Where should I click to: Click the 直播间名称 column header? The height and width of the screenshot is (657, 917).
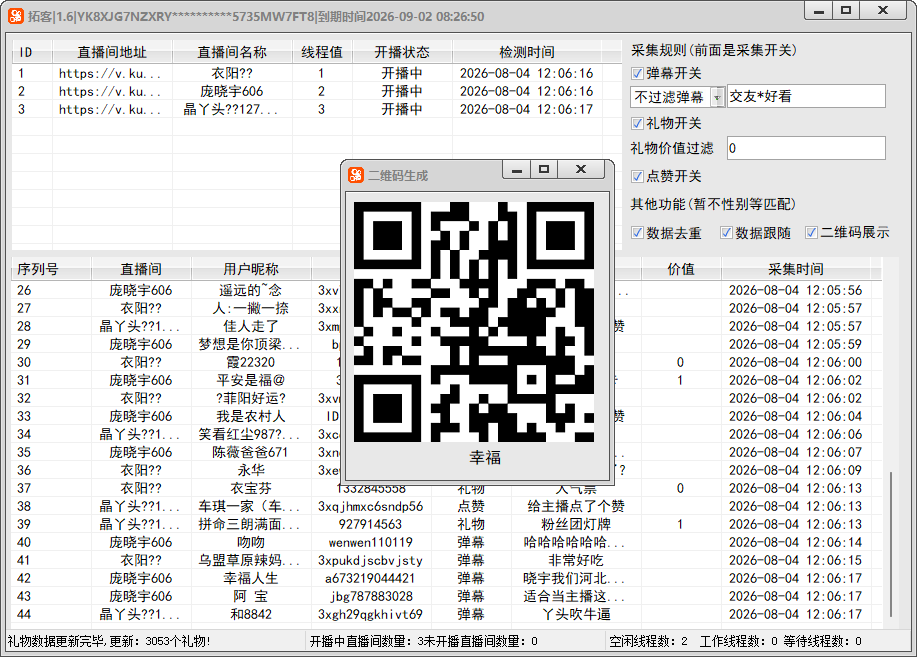(x=232, y=52)
